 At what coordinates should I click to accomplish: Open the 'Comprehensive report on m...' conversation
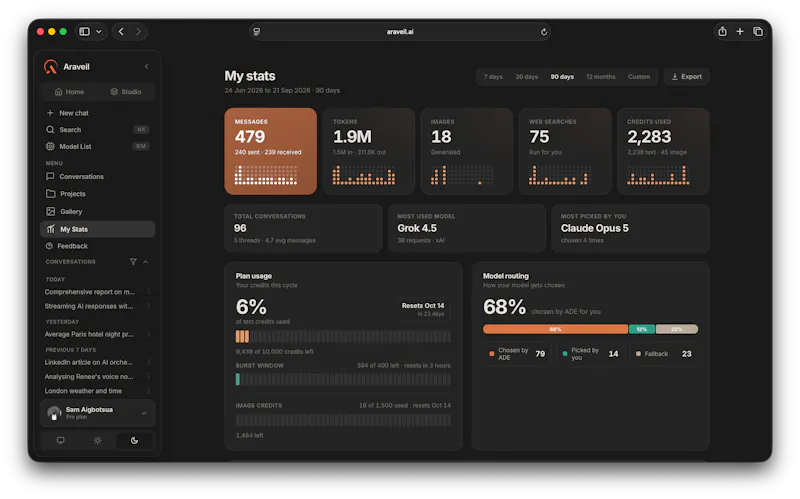coord(90,292)
